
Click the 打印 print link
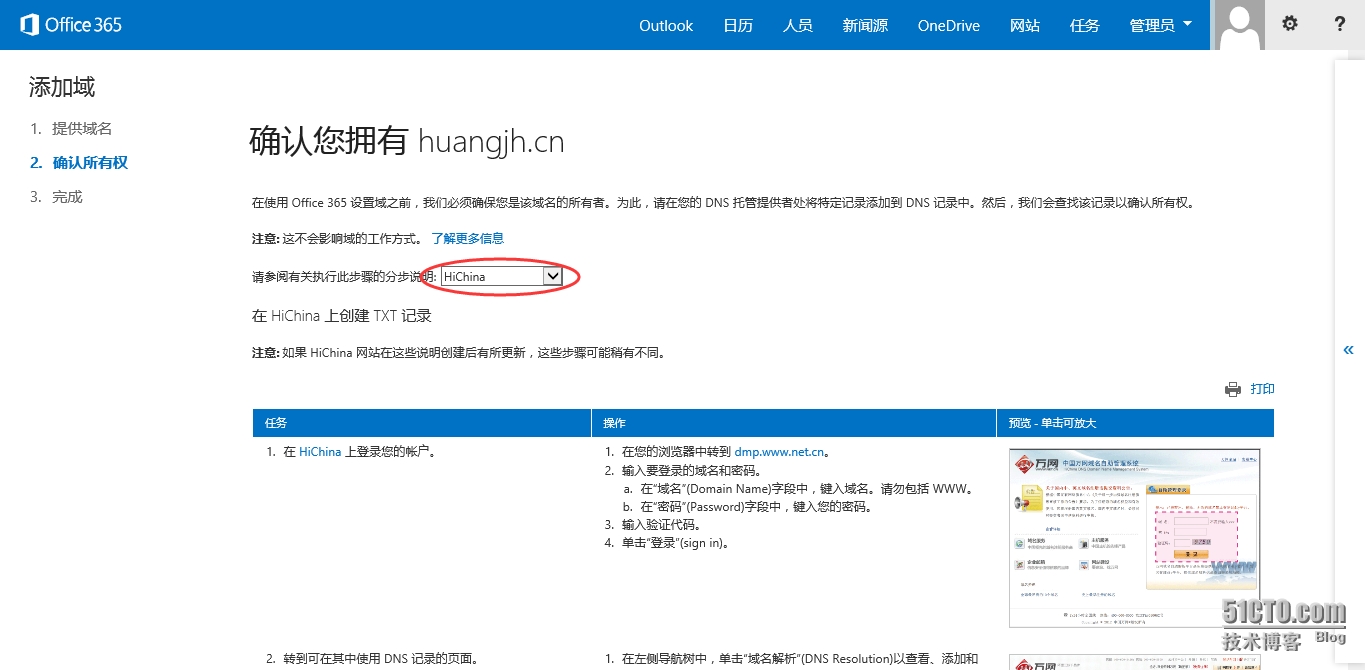click(1262, 389)
